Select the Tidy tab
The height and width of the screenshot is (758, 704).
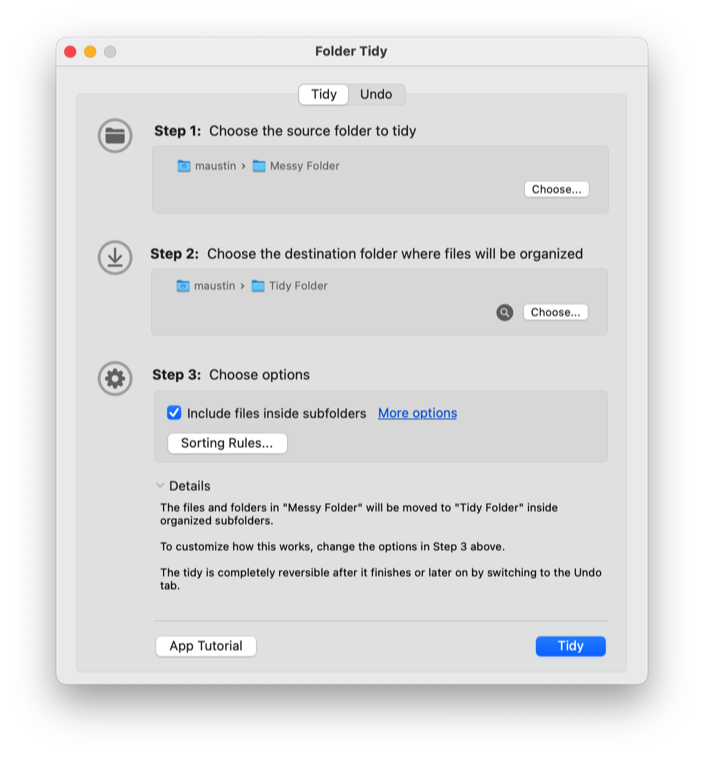pyautogui.click(x=323, y=94)
